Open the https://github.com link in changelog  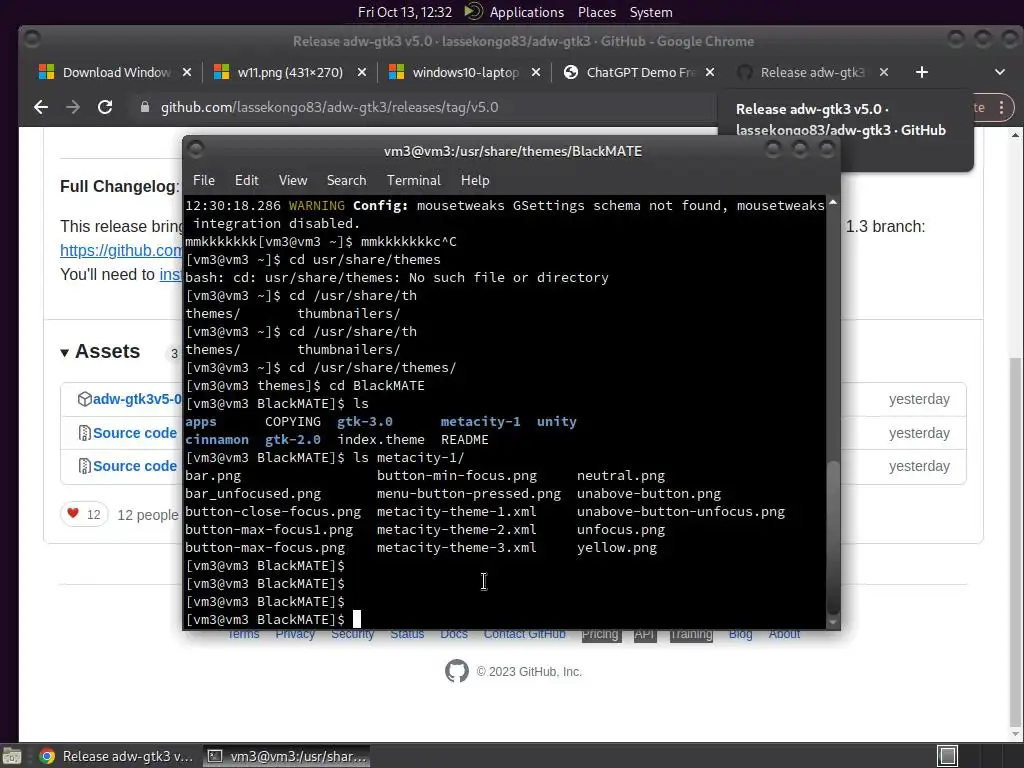[x=121, y=251]
